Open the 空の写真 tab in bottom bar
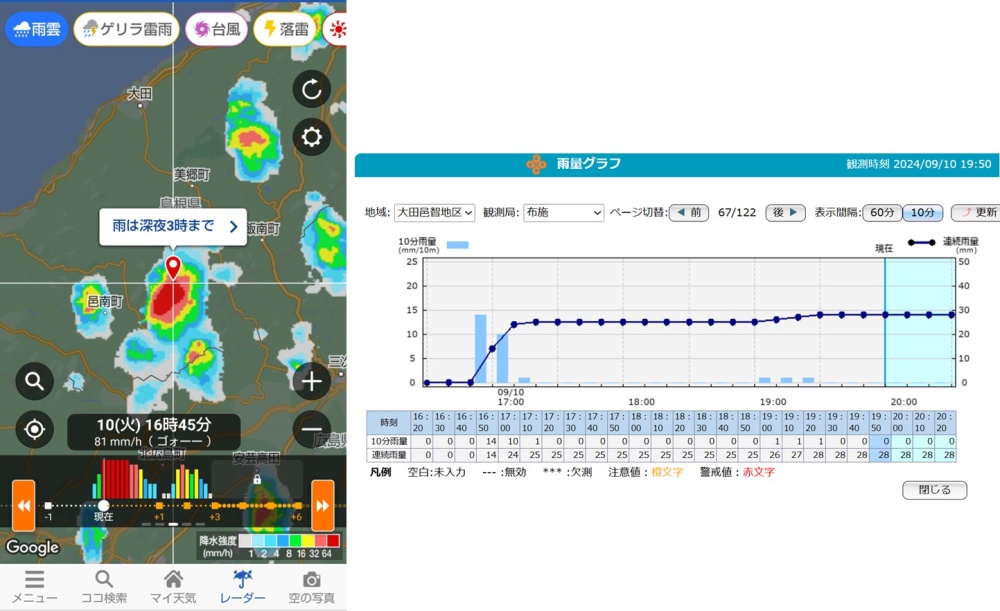The height and width of the screenshot is (611, 1000). pyautogui.click(x=311, y=587)
